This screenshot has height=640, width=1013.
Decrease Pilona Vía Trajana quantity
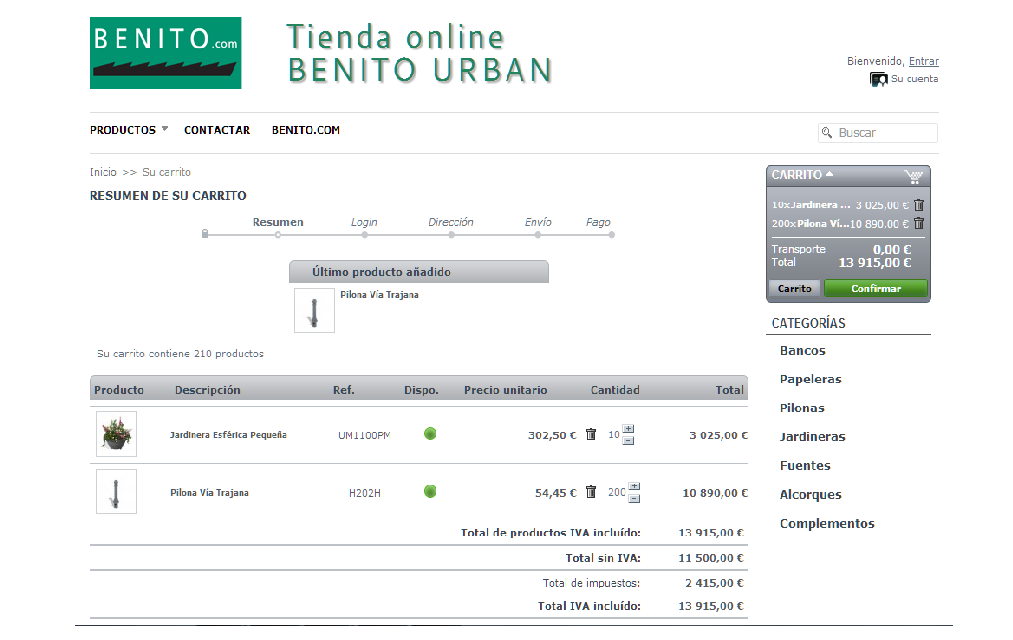pyautogui.click(x=634, y=498)
